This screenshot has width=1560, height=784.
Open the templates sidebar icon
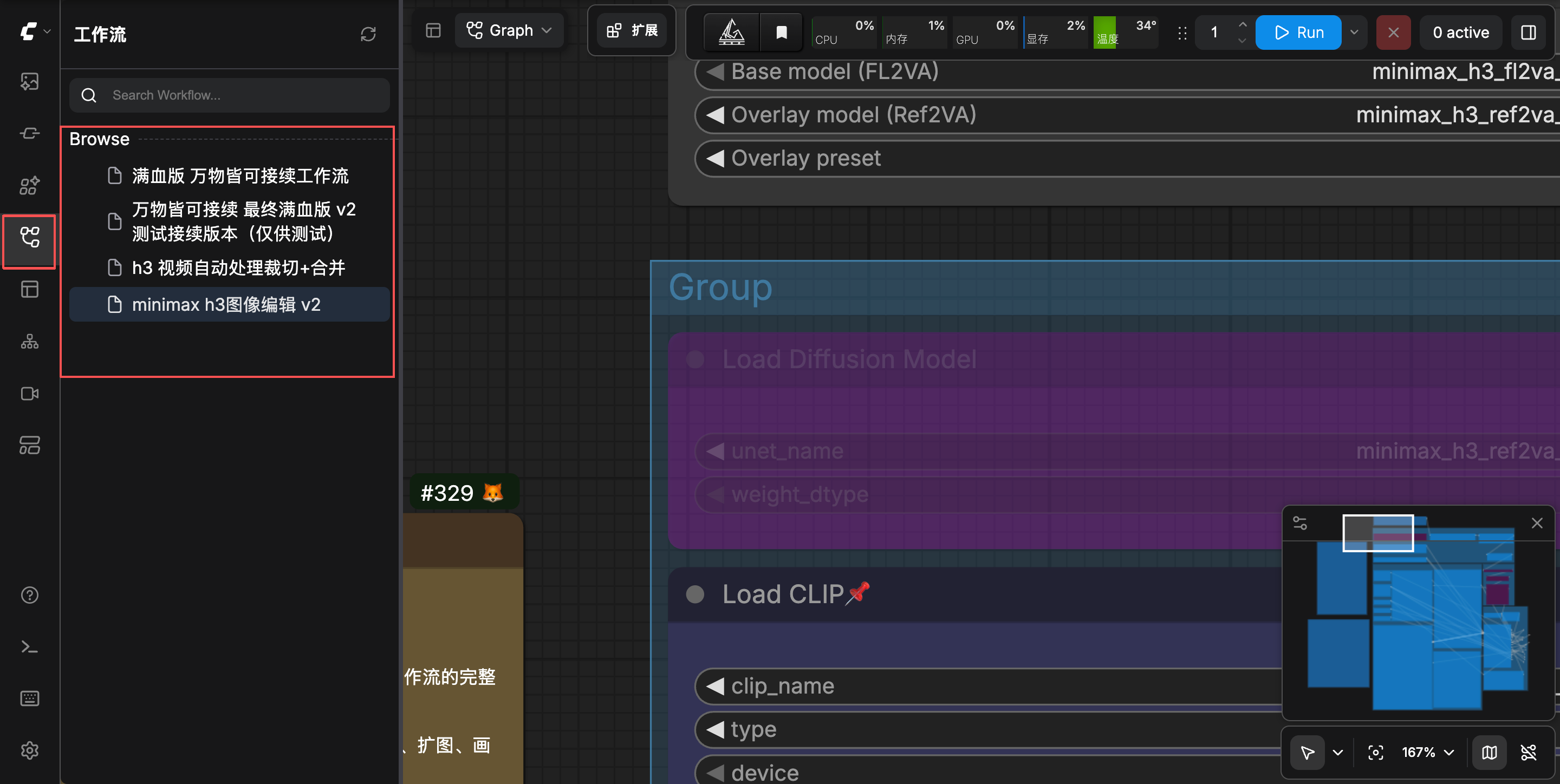pos(29,289)
